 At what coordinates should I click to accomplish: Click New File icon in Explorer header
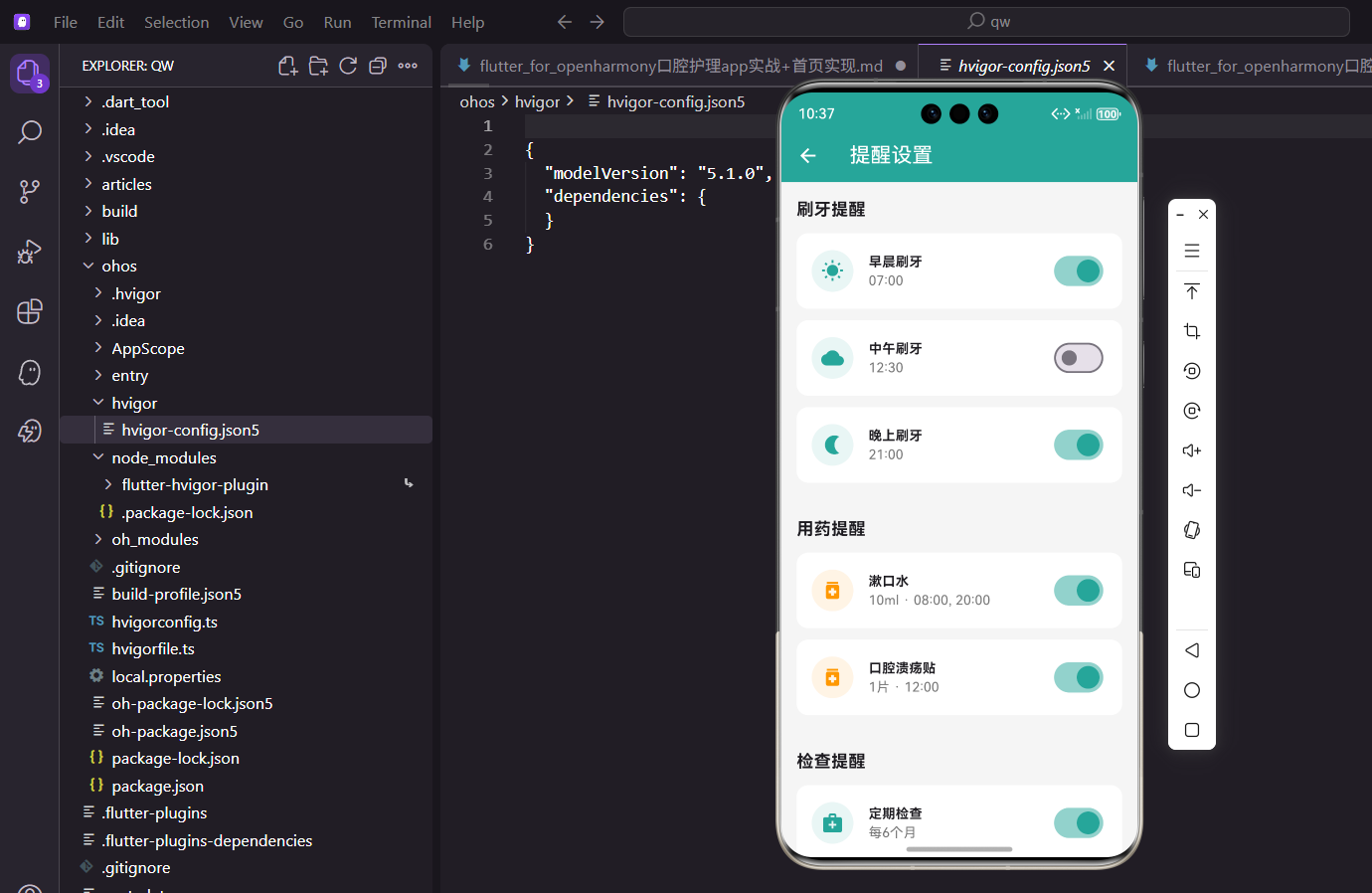click(288, 66)
